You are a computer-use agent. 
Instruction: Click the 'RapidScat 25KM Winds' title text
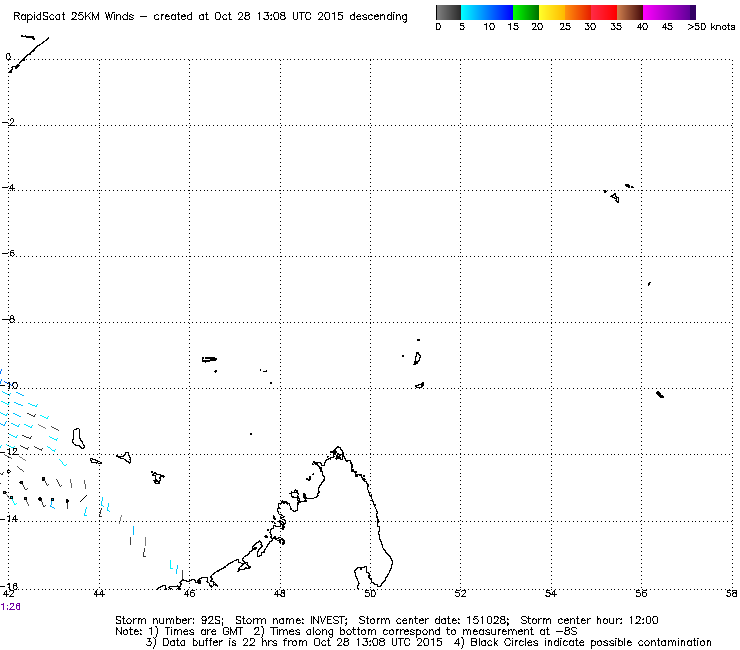[x=74, y=17]
